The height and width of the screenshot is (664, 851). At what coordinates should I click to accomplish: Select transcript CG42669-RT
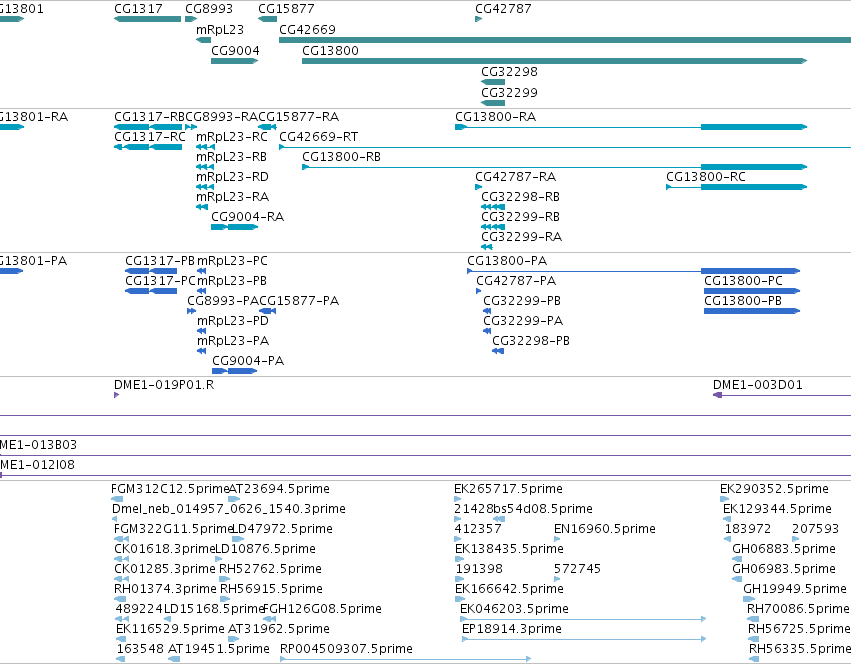(x=319, y=137)
